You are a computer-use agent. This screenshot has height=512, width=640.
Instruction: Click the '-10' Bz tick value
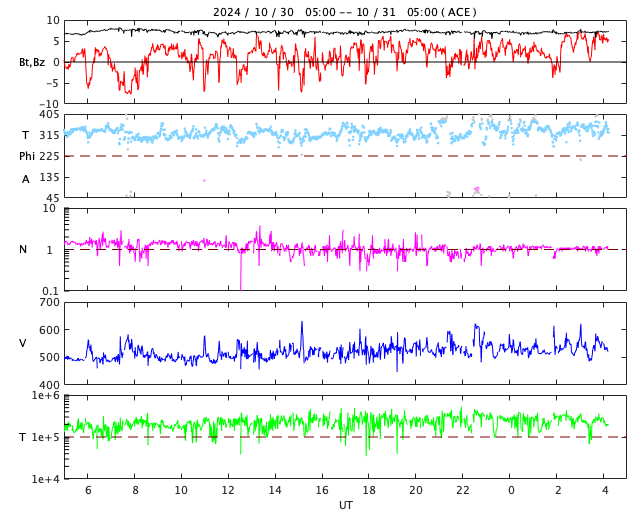pyautogui.click(x=48, y=105)
